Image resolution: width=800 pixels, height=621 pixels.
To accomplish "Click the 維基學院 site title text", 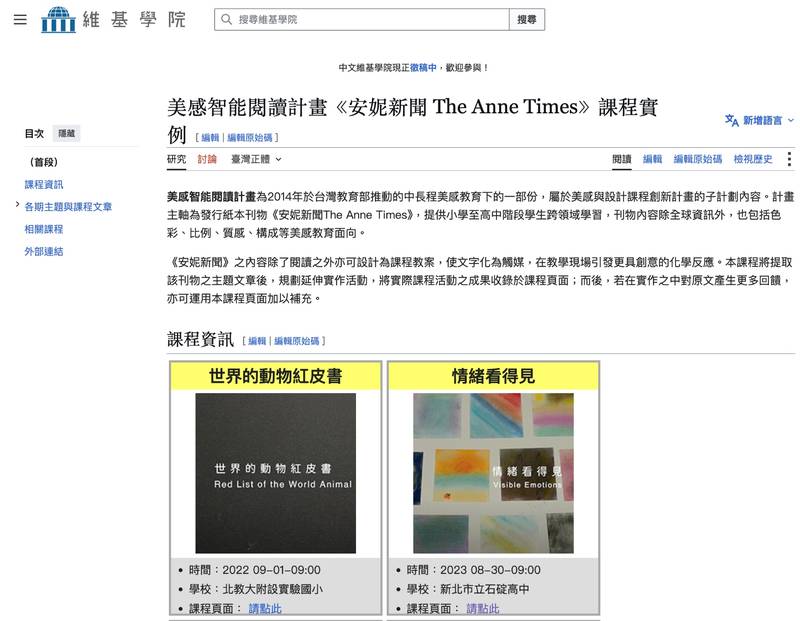I will click(x=134, y=20).
